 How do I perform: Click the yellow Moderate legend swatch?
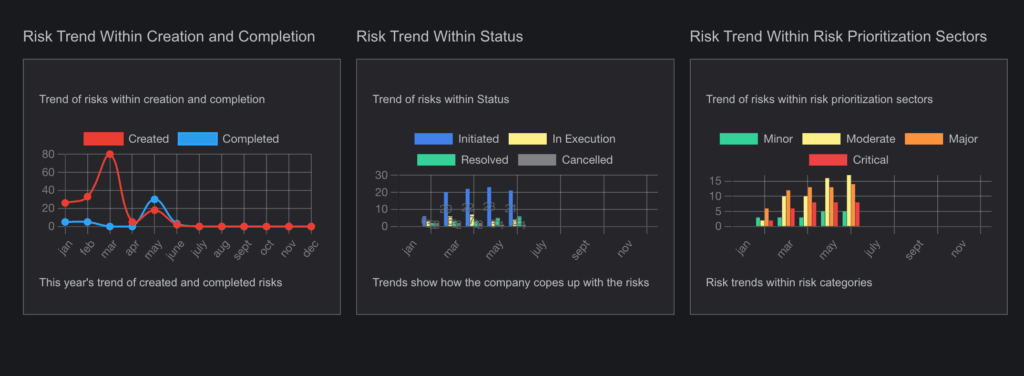point(822,138)
